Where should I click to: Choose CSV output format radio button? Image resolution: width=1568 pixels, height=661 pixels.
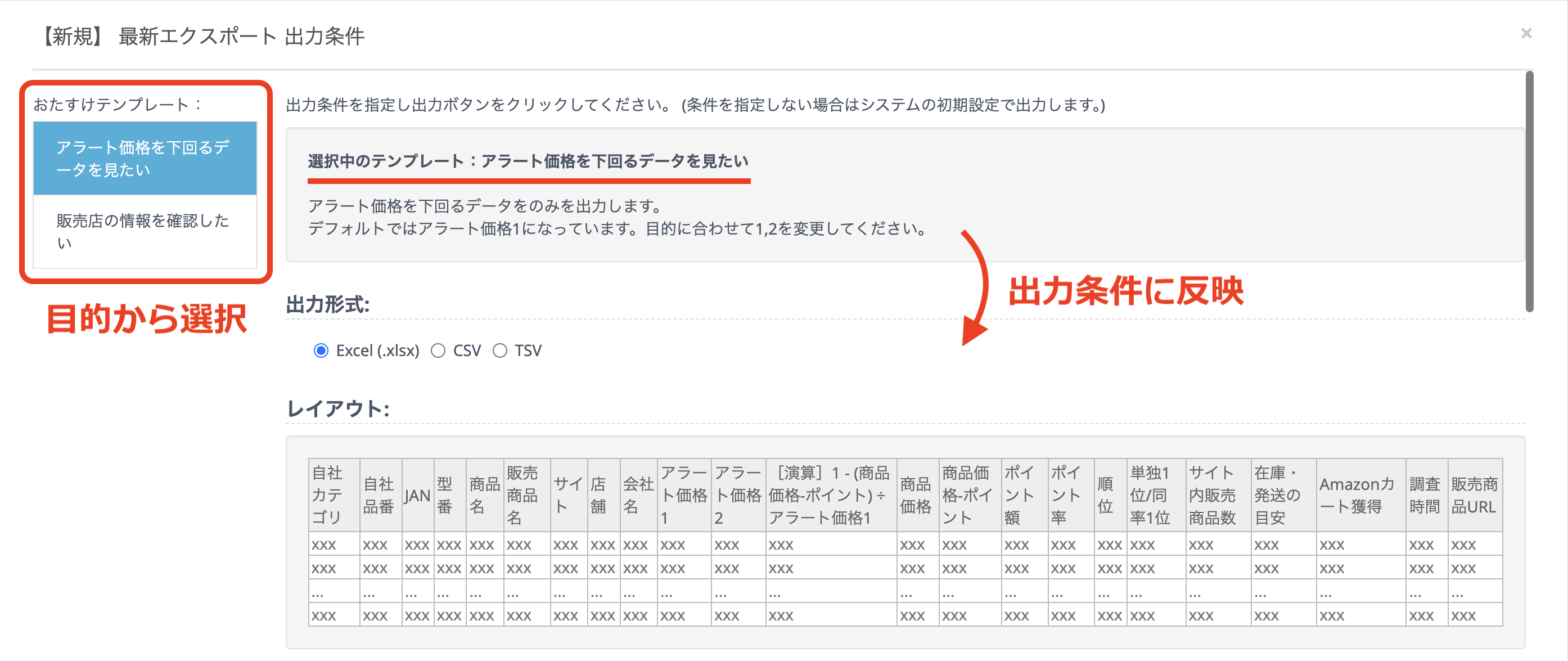point(438,350)
